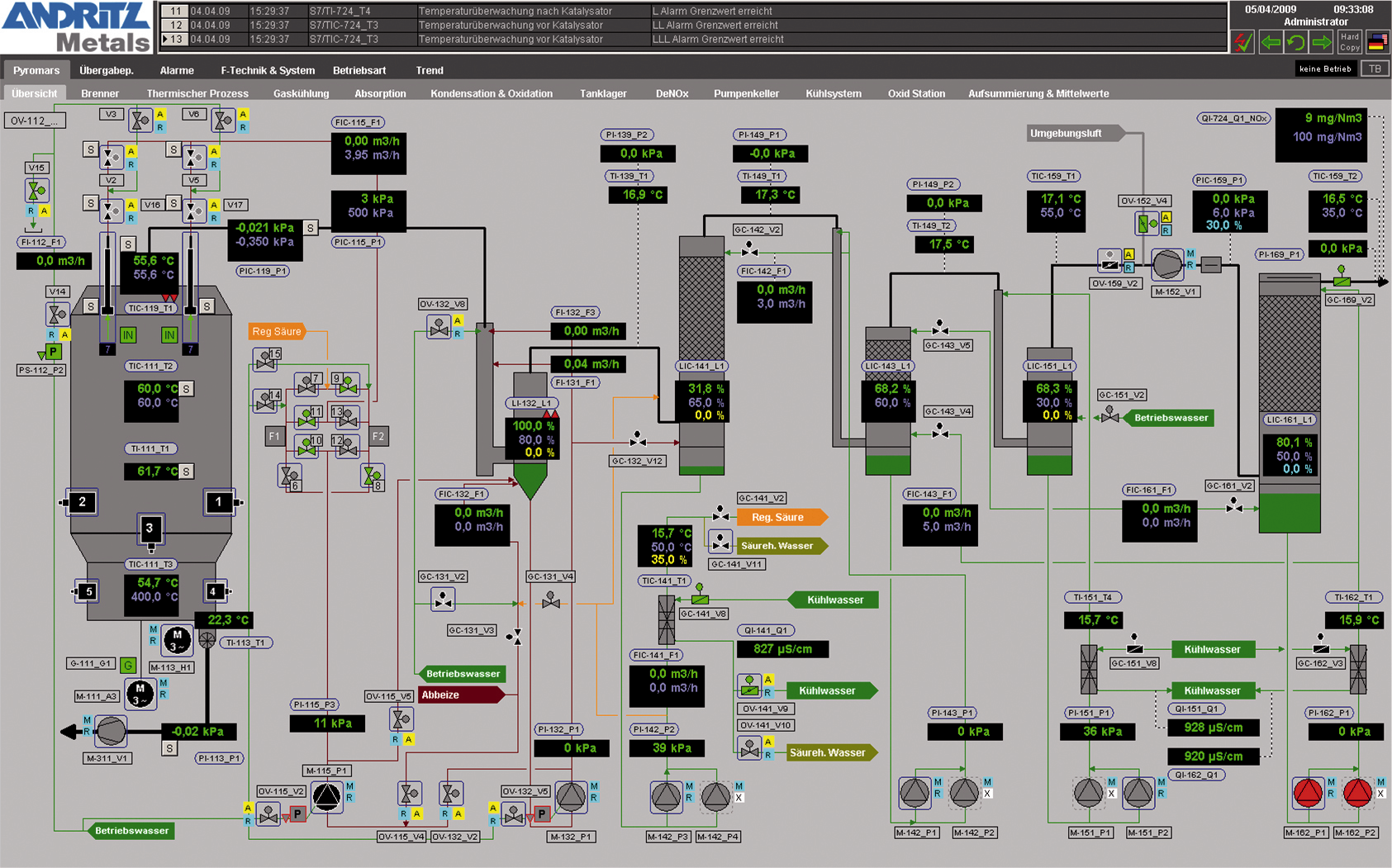Select the pump icon M-142_P3
The image size is (1392, 868).
point(665,795)
